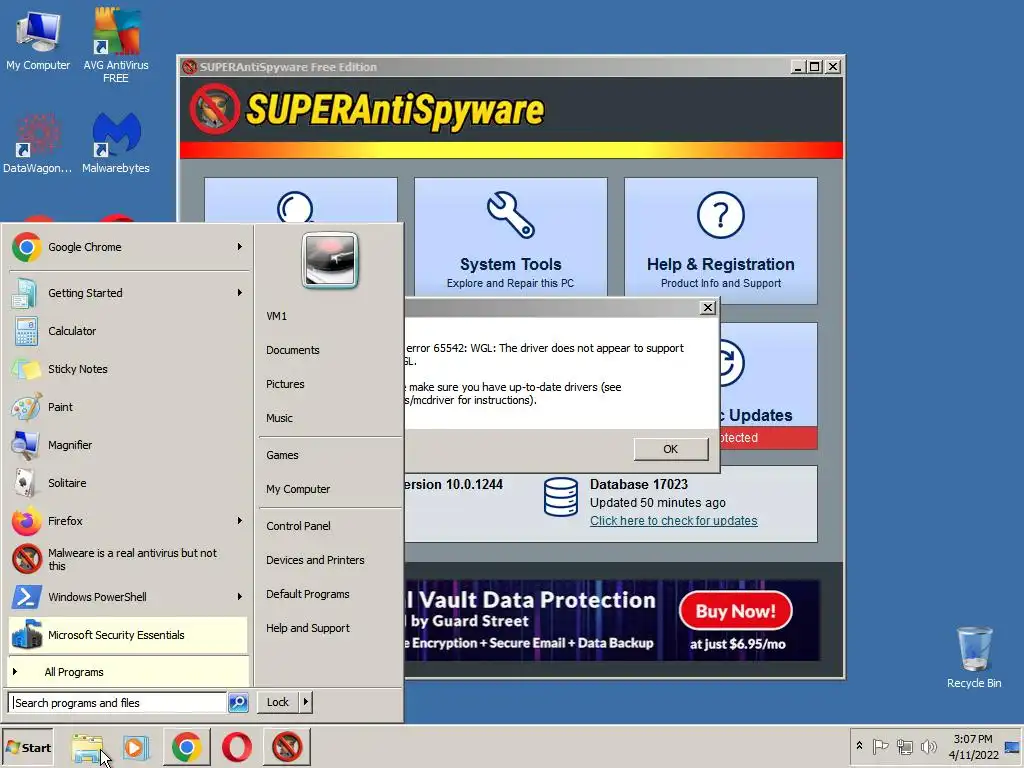Show All Programs list
Screen dimensions: 1024x768
point(129,672)
